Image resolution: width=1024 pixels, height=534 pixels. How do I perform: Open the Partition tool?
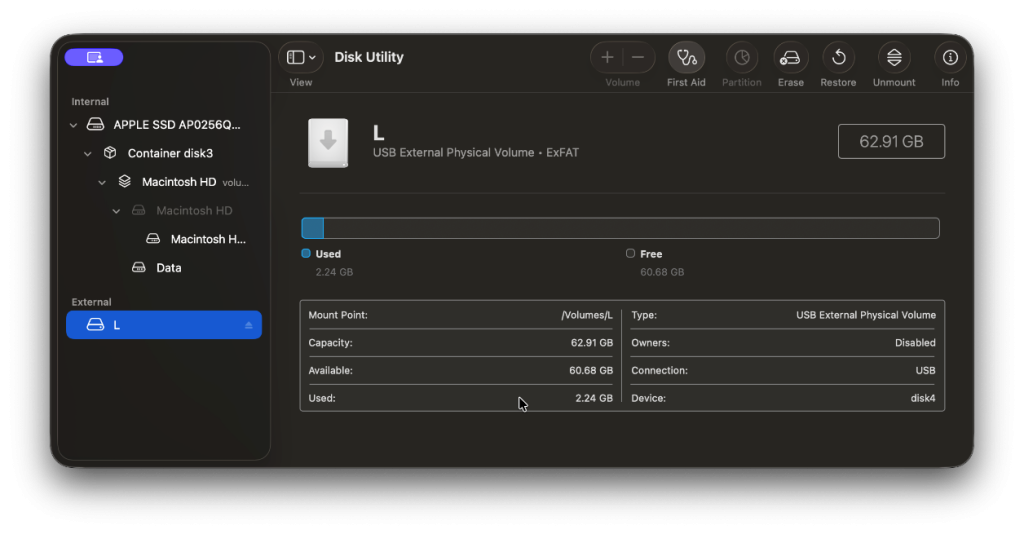pyautogui.click(x=741, y=58)
